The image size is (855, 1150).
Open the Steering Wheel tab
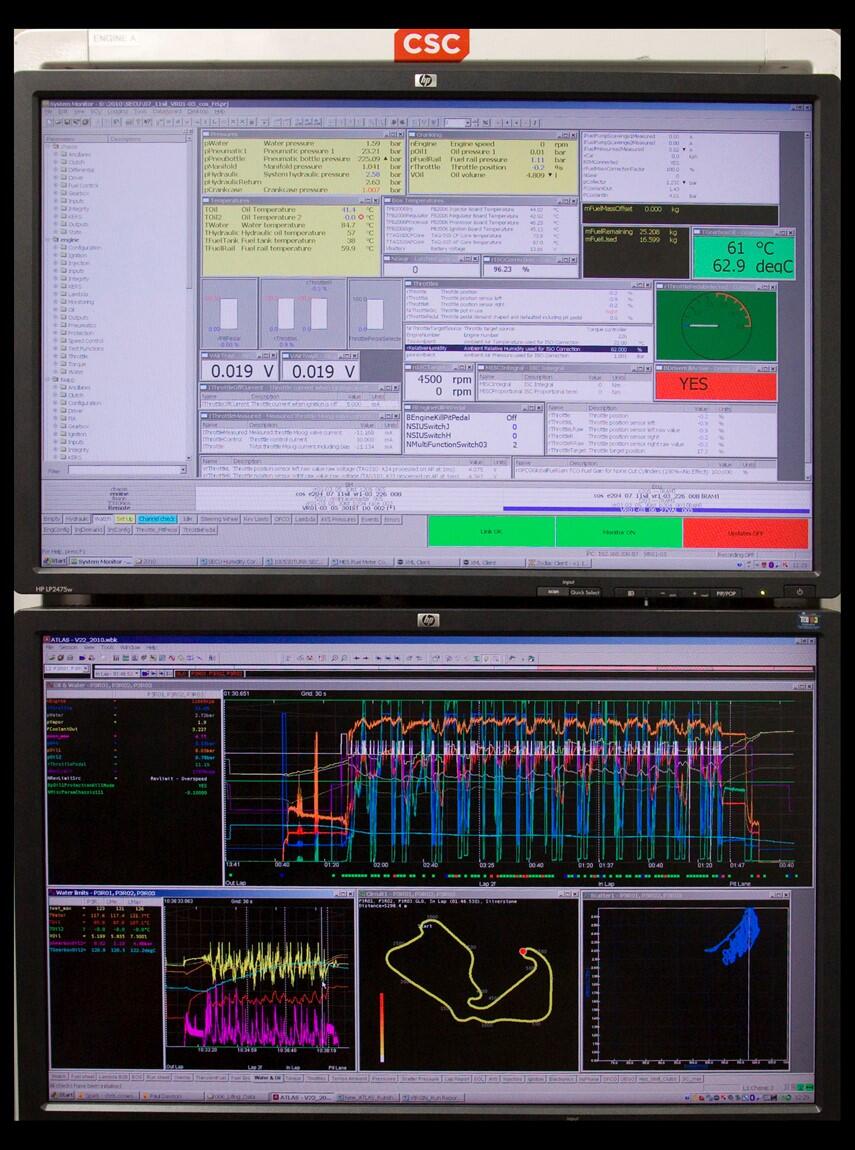220,519
